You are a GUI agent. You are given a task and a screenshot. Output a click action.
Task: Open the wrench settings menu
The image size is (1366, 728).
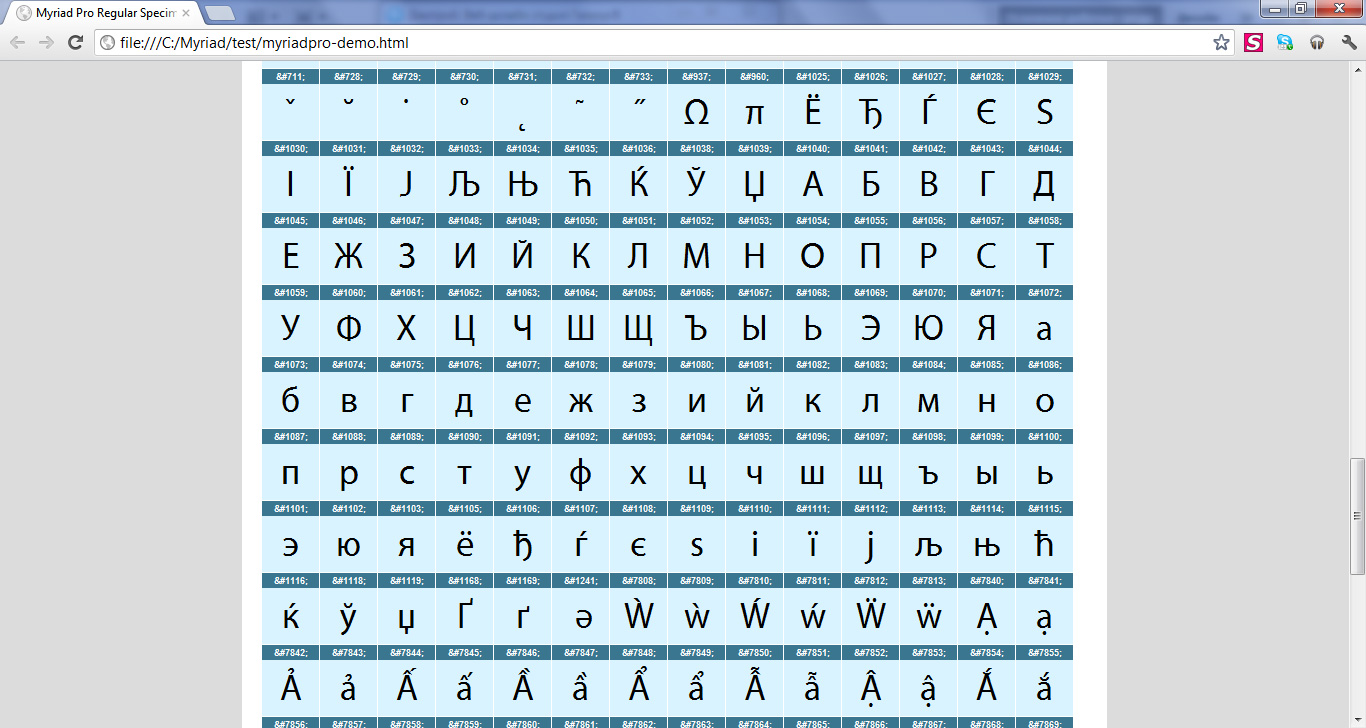click(x=1348, y=42)
